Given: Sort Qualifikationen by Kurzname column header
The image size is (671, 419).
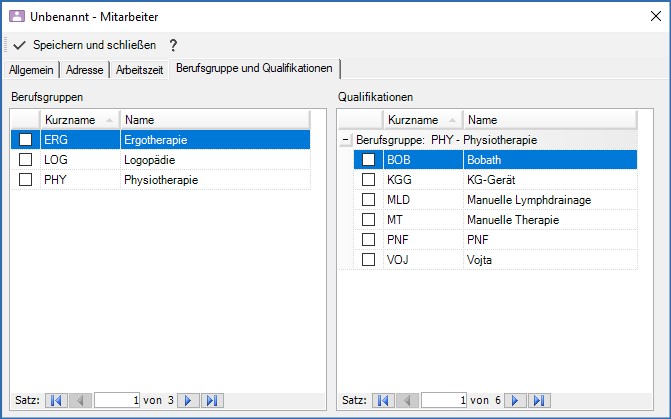Looking at the screenshot, I should (x=423, y=120).
